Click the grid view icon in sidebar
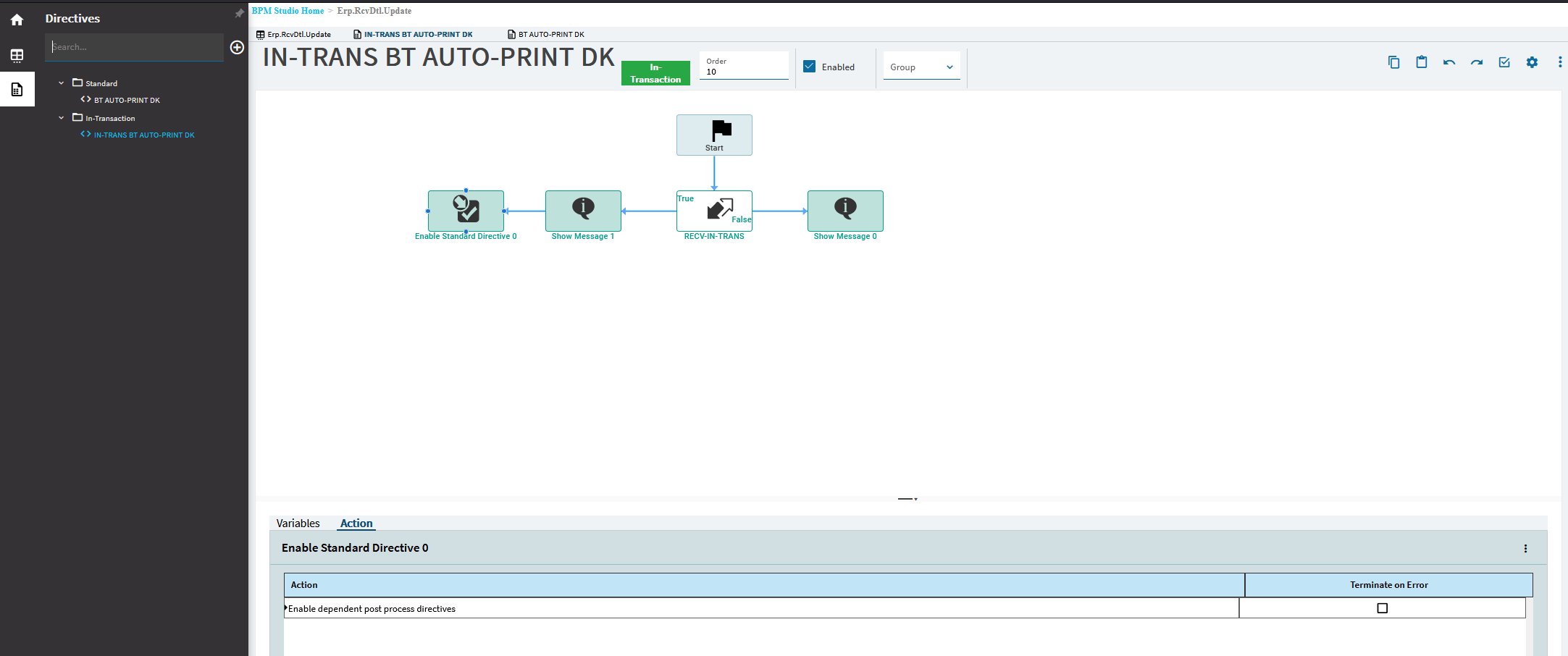This screenshot has height=656, width=1568. [x=16, y=55]
